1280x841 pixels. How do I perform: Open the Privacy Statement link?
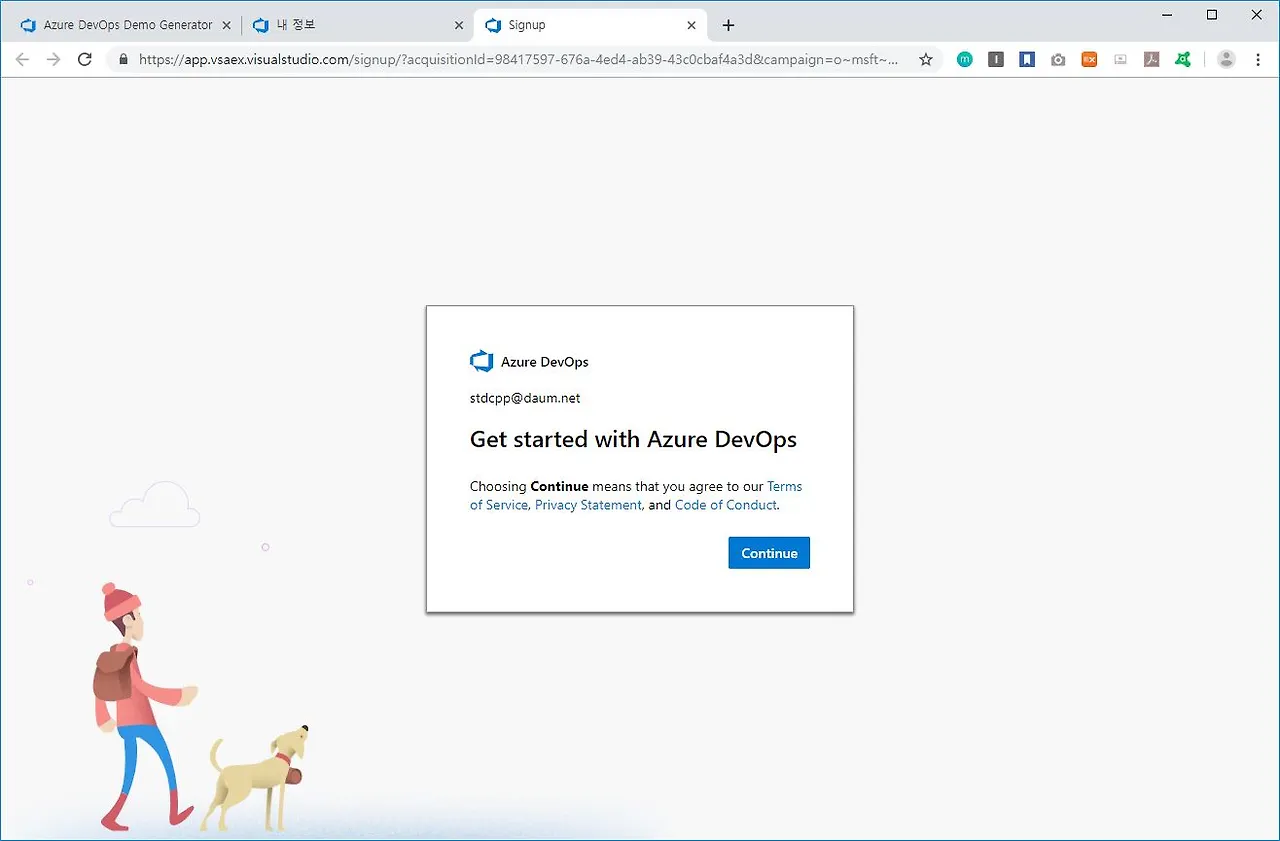[x=588, y=505]
